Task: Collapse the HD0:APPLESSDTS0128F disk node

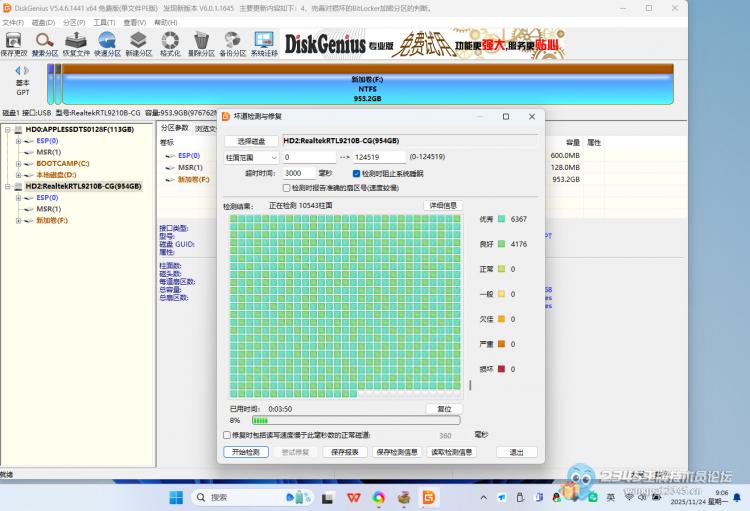Action: coord(7,129)
